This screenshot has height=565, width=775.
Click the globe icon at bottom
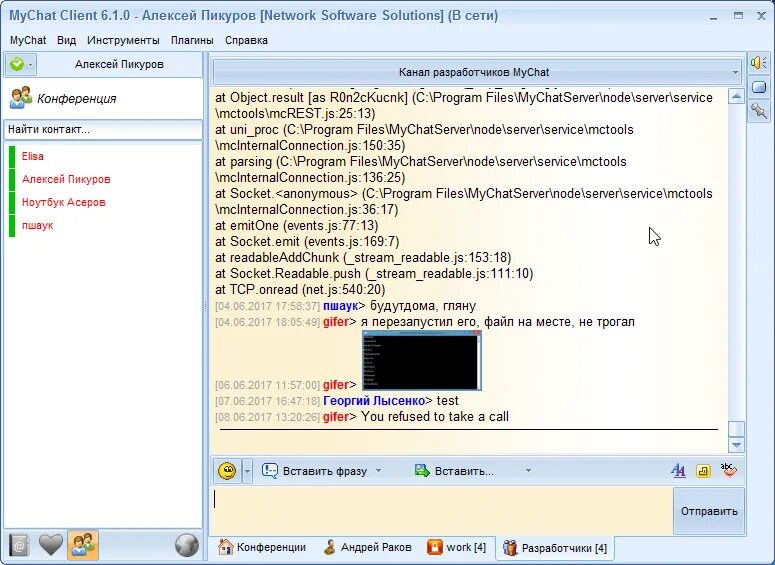click(x=187, y=545)
